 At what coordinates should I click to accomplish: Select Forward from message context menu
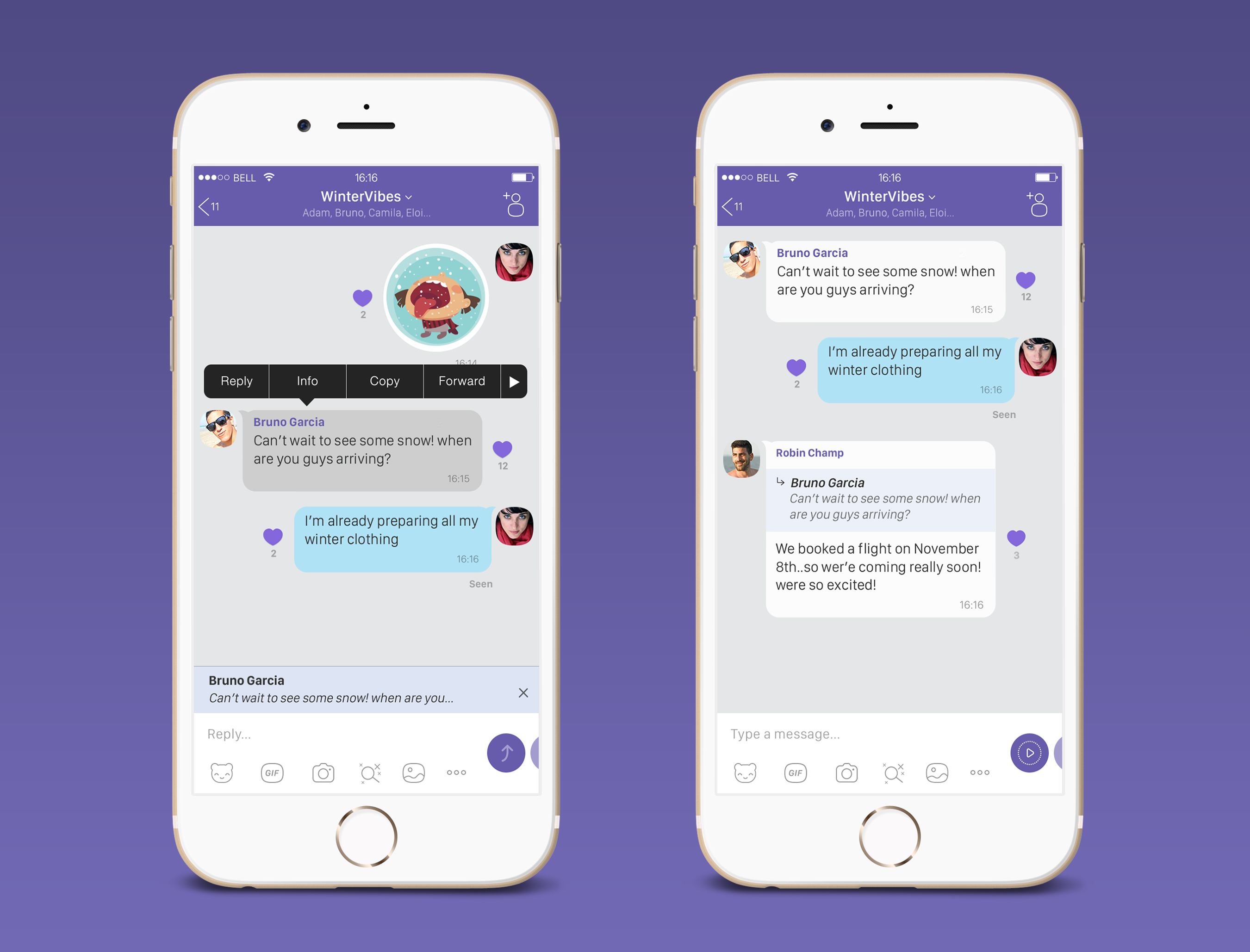(x=462, y=382)
